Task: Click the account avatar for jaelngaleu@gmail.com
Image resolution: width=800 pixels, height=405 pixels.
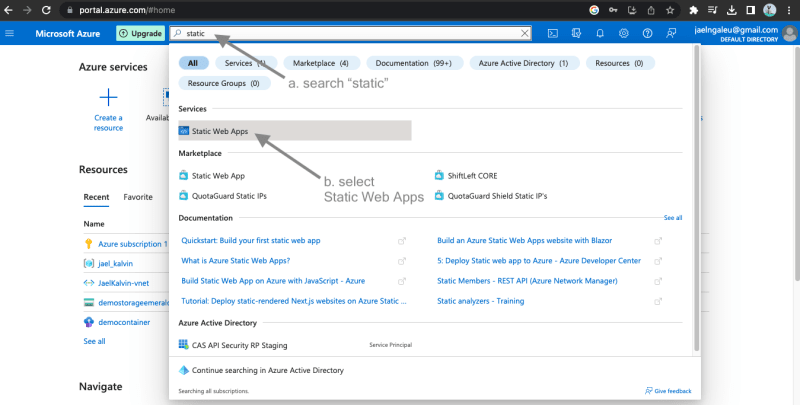Action: tap(790, 34)
